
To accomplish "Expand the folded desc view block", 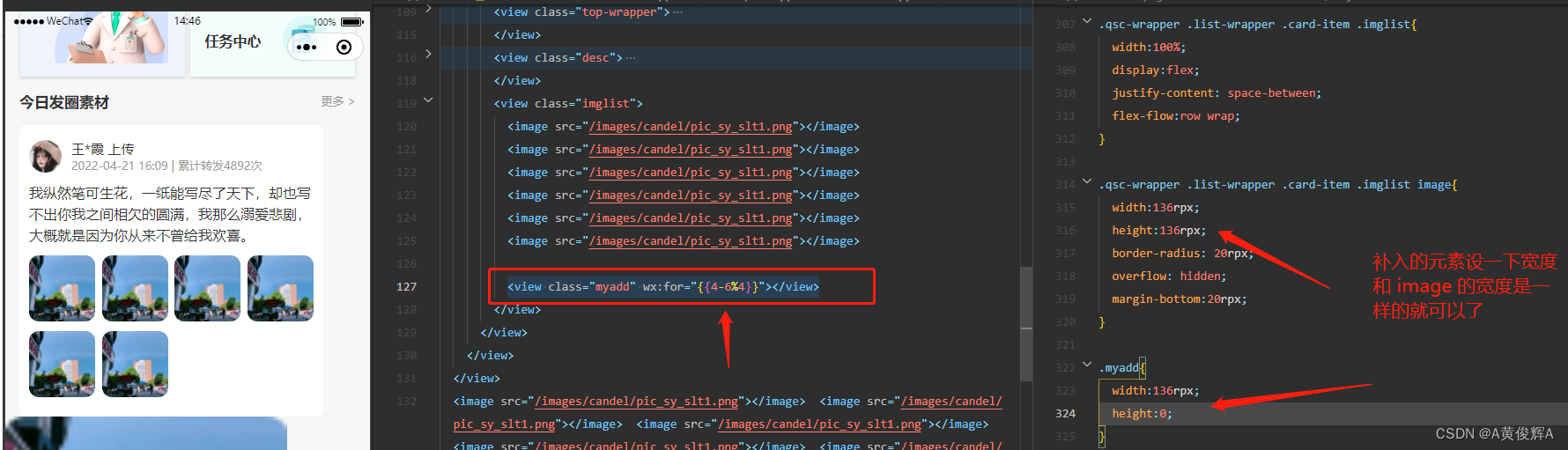I will coord(428,55).
